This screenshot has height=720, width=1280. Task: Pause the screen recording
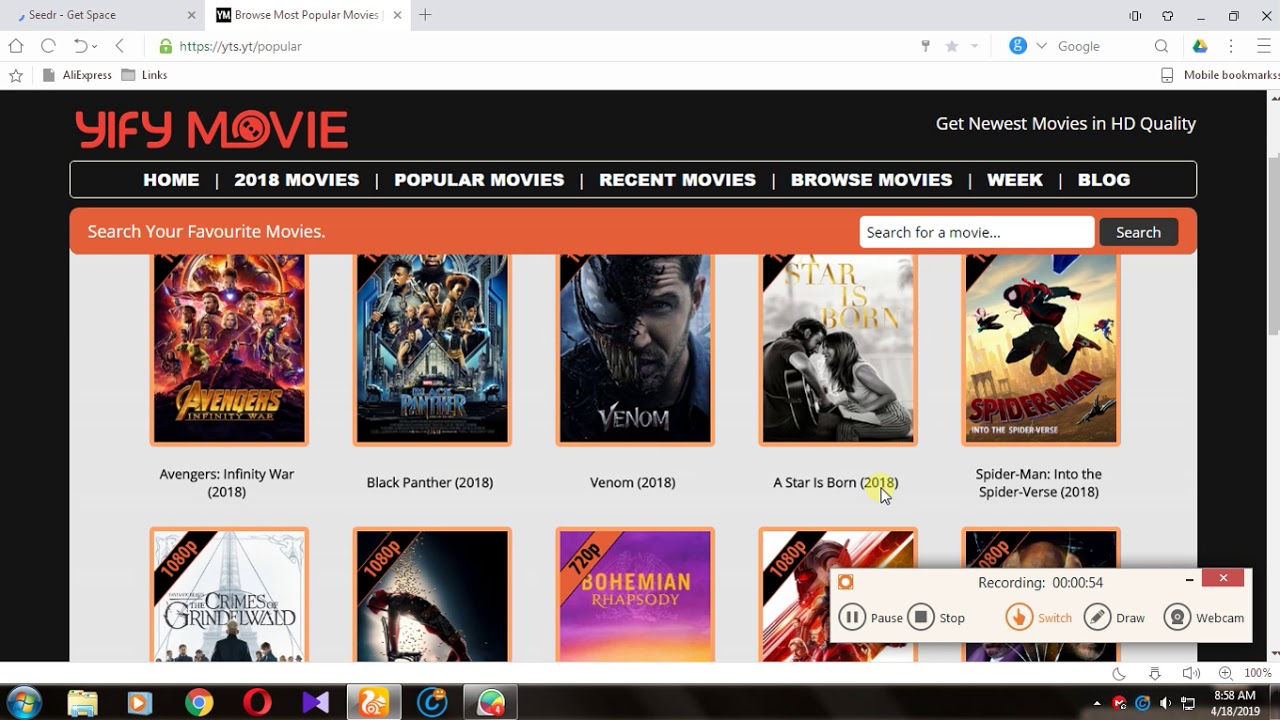coord(870,617)
